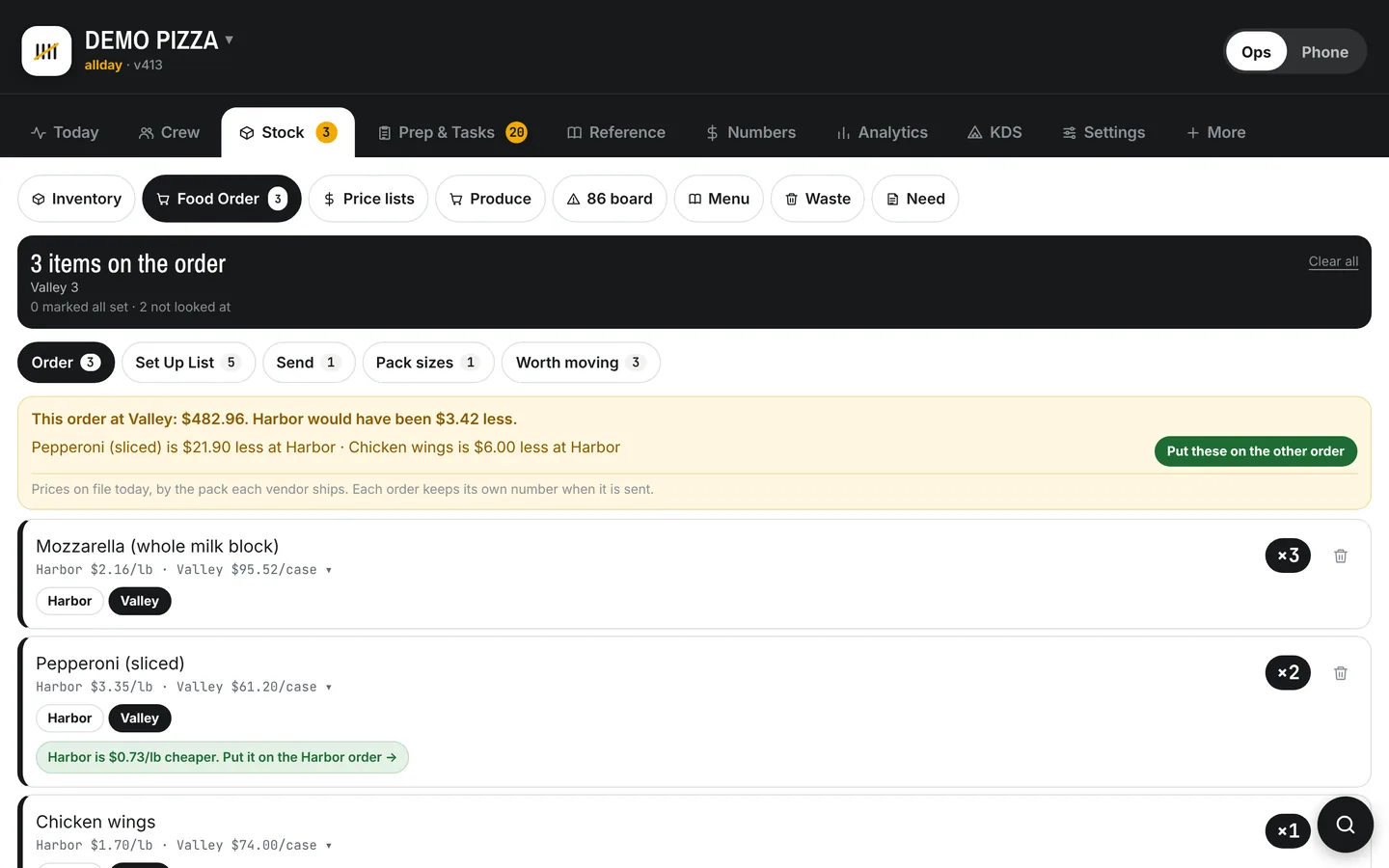Expand Chicken wings vendor price details

coord(184,846)
